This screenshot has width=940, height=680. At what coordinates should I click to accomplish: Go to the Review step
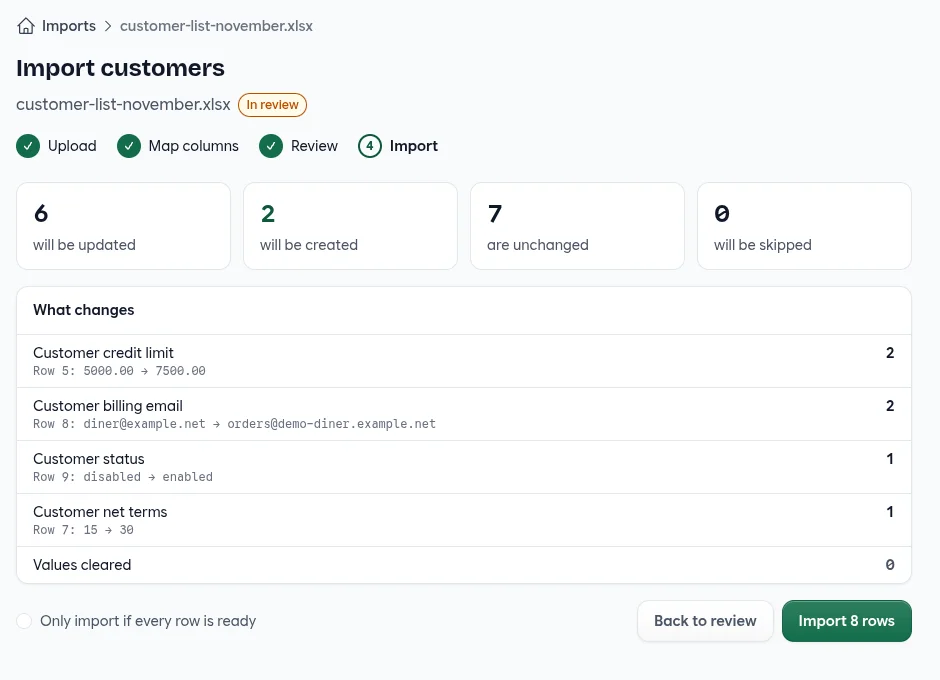314,146
